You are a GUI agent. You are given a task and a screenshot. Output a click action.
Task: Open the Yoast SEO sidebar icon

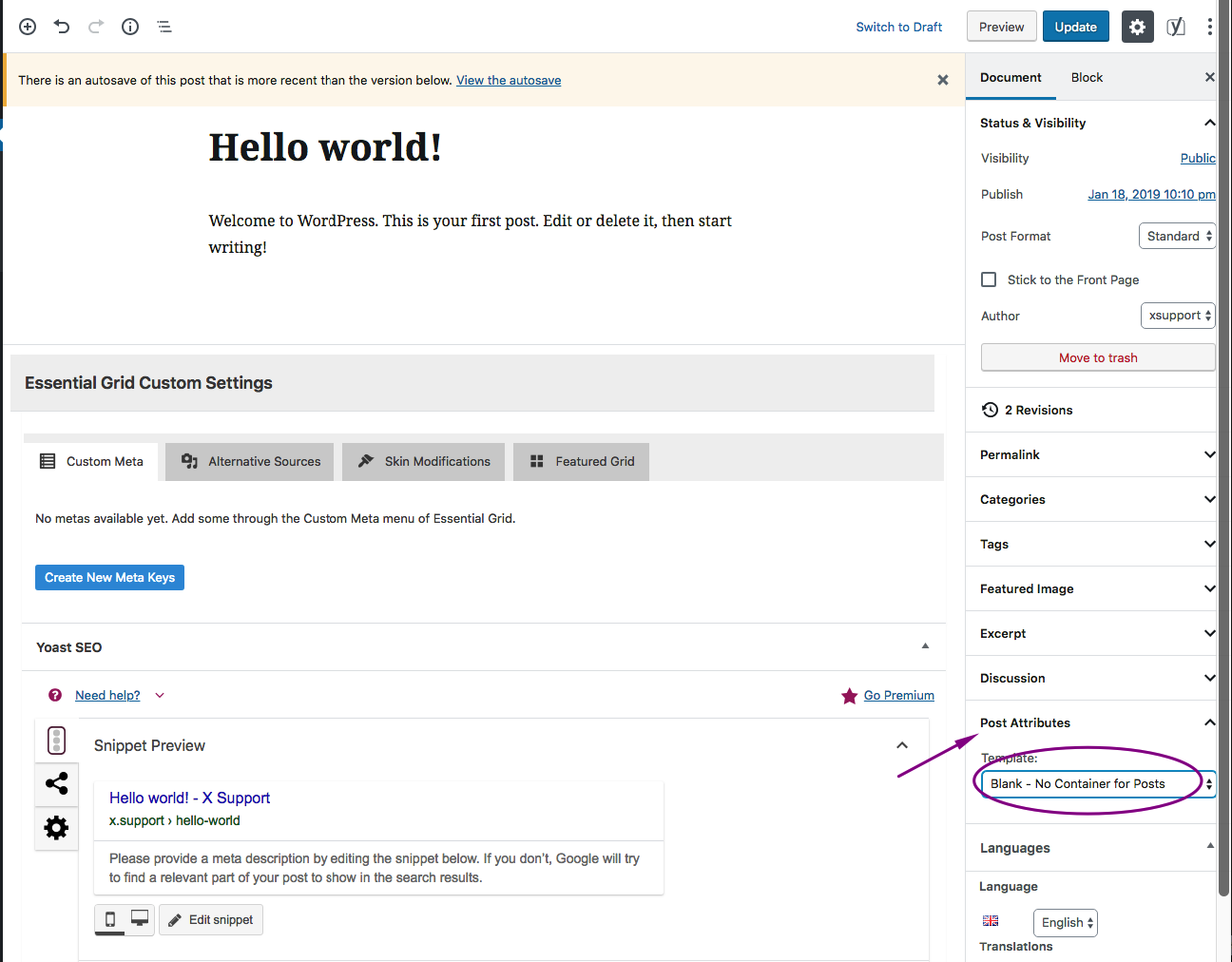tap(1177, 27)
